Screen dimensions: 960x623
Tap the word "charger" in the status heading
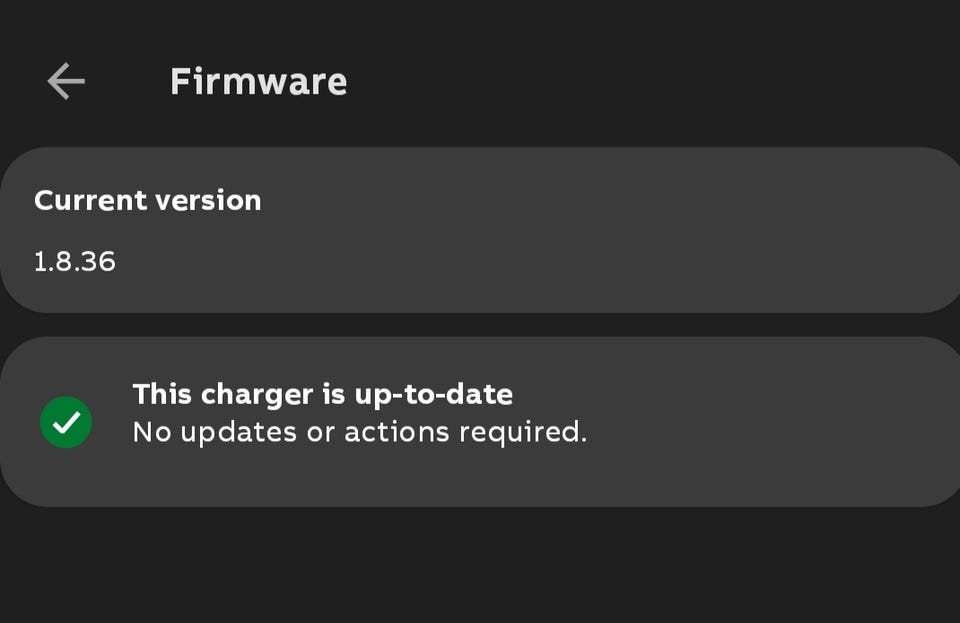(256, 394)
